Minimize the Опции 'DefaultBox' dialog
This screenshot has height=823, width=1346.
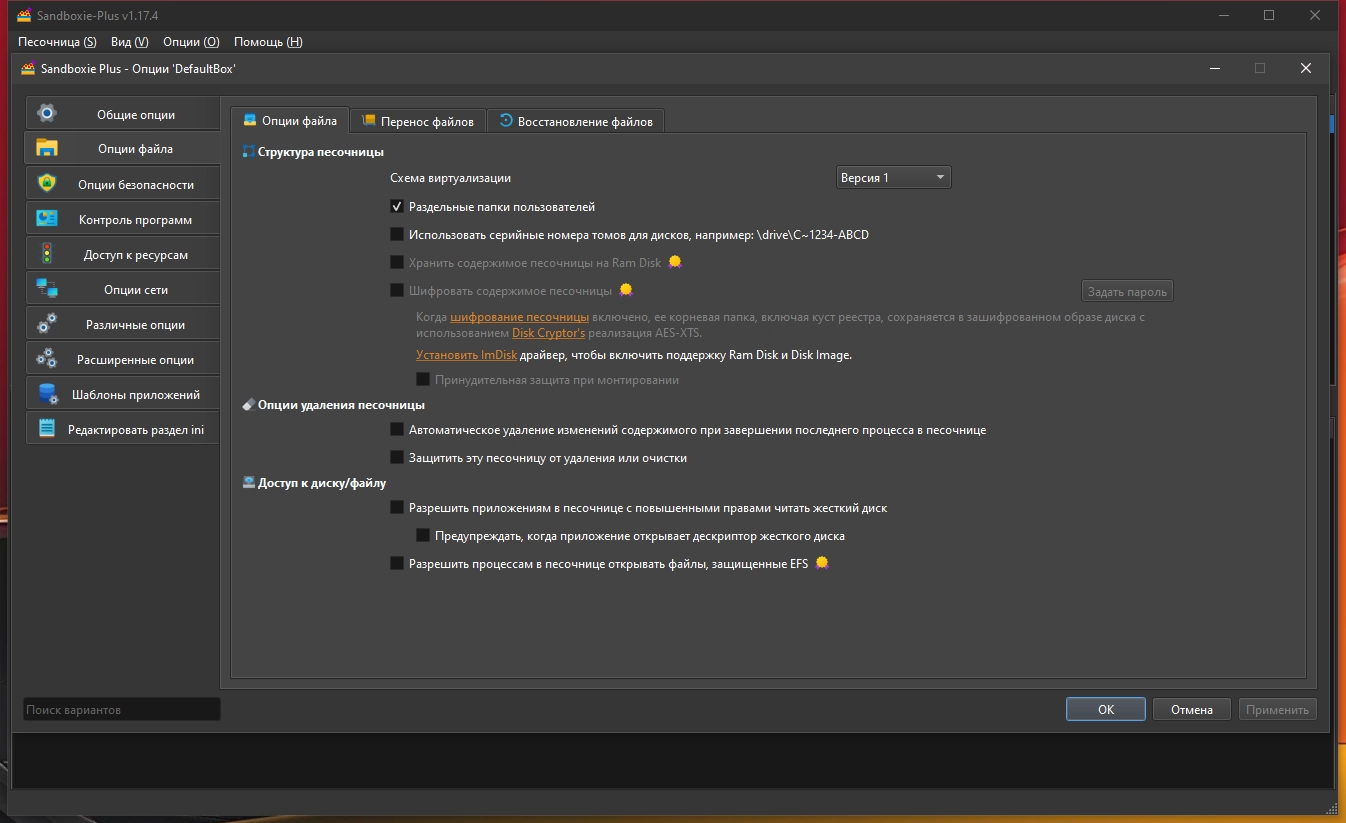point(1214,68)
